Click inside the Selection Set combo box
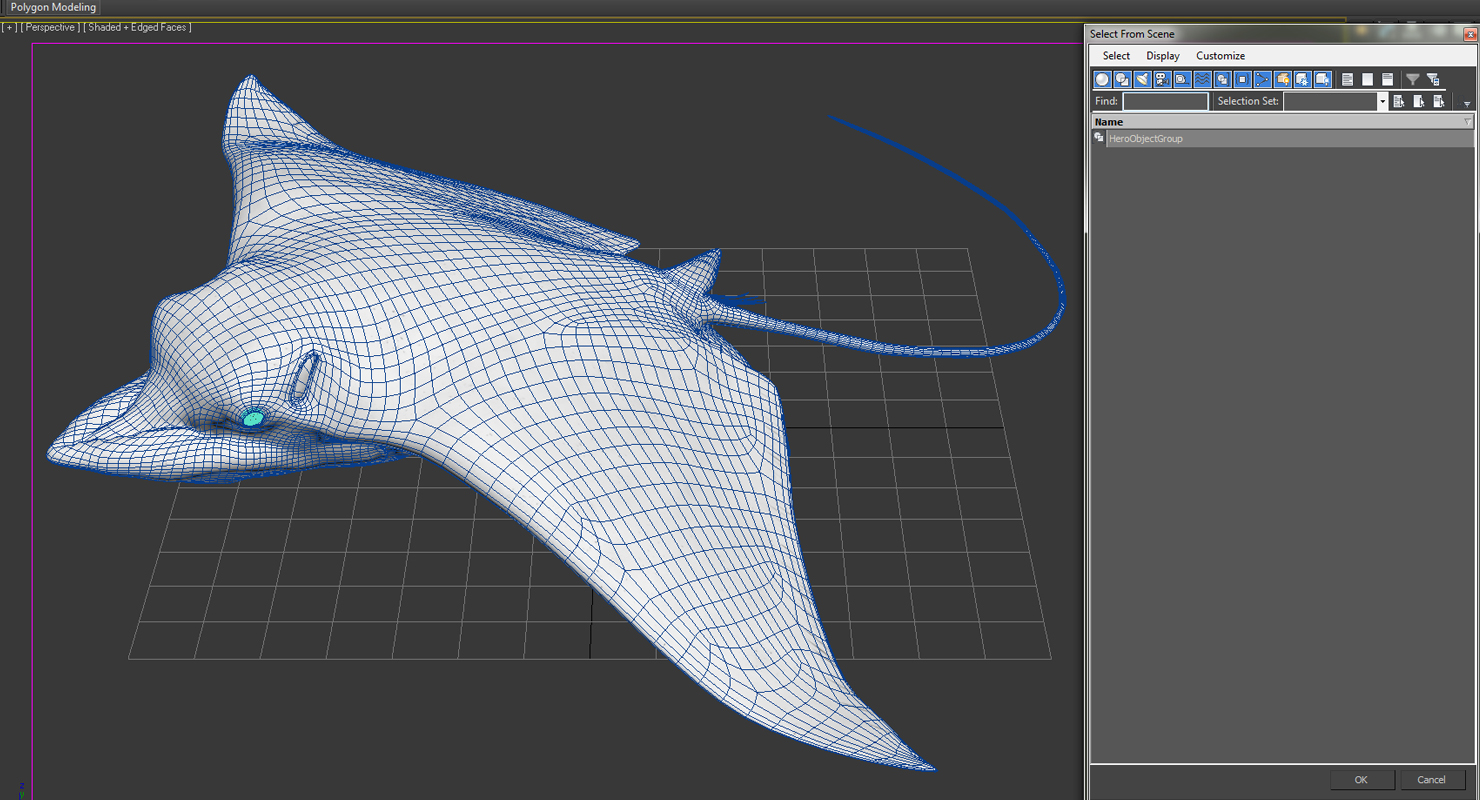Image resolution: width=1480 pixels, height=800 pixels. pyautogui.click(x=1330, y=101)
